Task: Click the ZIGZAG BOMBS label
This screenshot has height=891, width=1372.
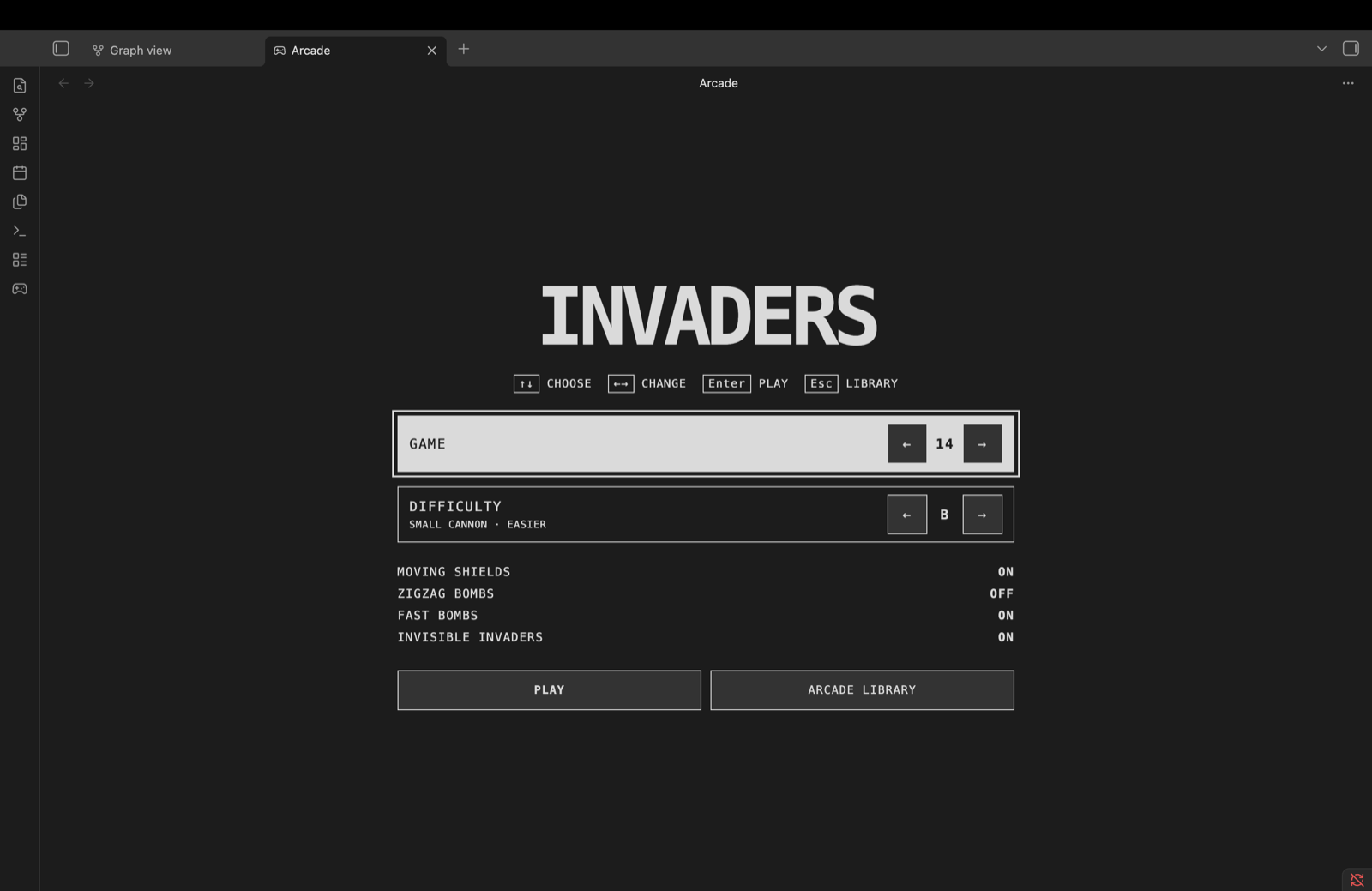Action: tap(446, 593)
